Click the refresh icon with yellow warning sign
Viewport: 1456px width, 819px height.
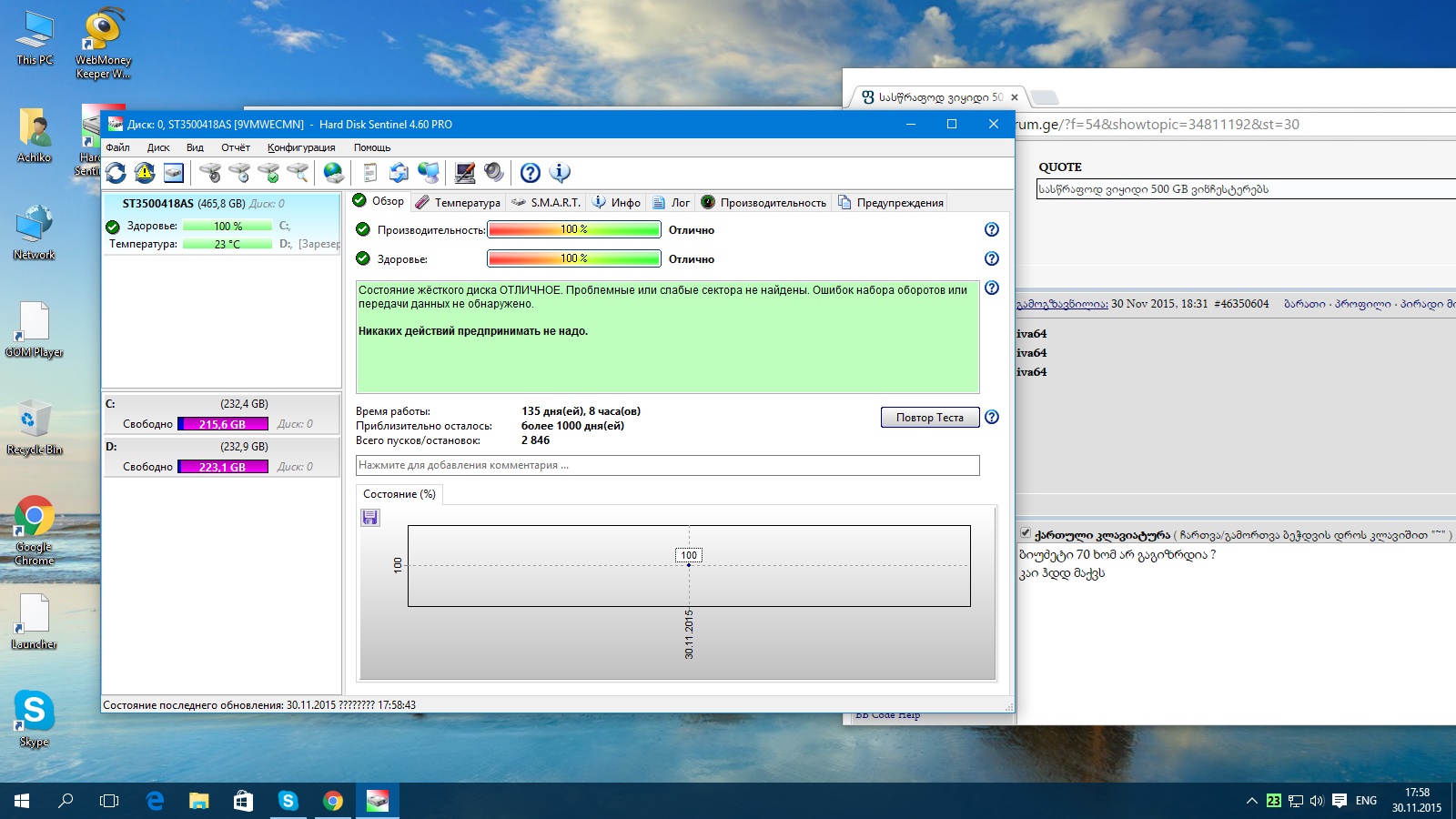click(145, 173)
